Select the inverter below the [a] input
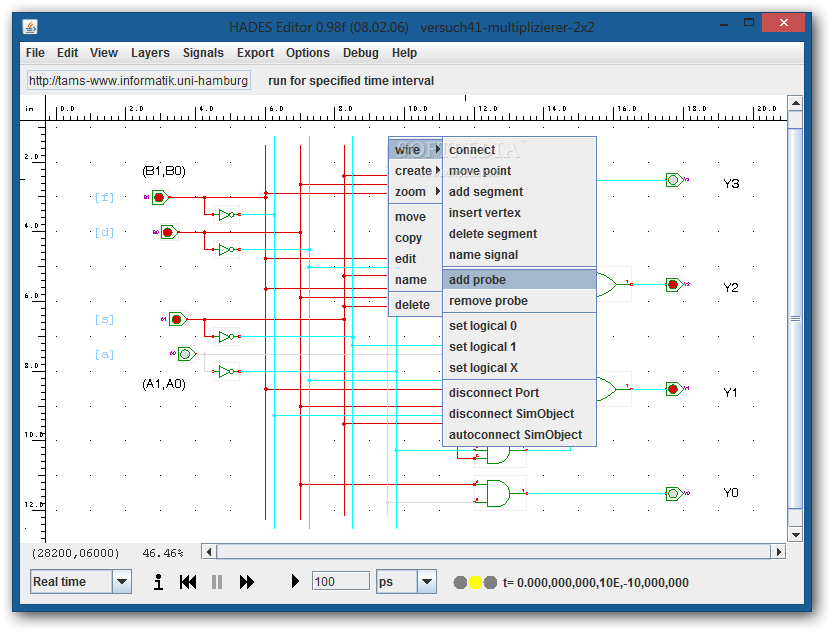The height and width of the screenshot is (632, 832). tap(227, 371)
